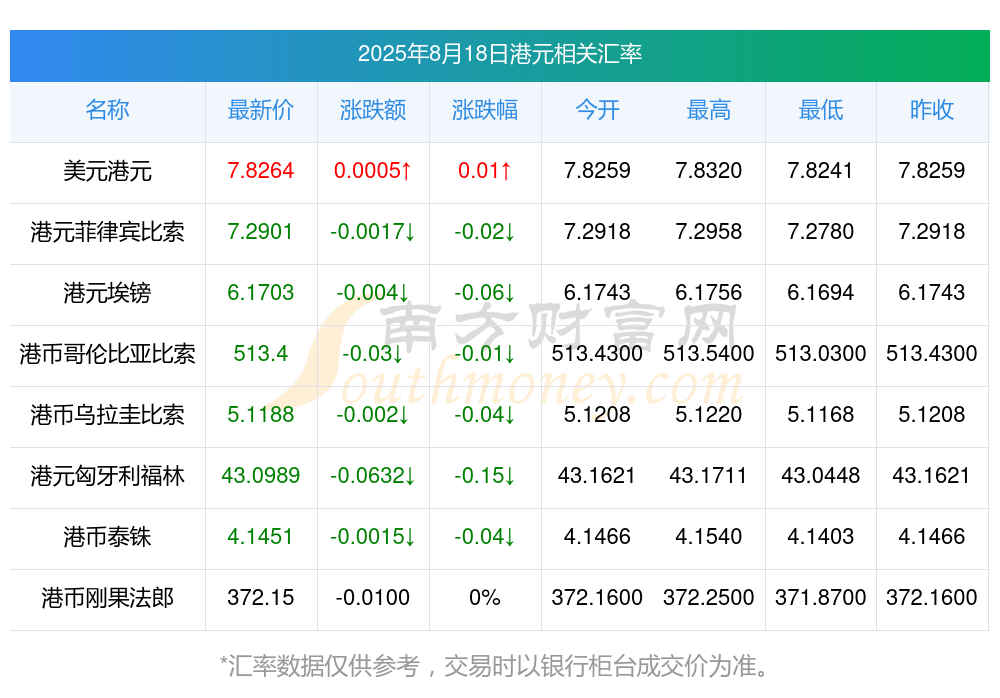
Task: Click the high value 6.1756
Action: pos(709,292)
